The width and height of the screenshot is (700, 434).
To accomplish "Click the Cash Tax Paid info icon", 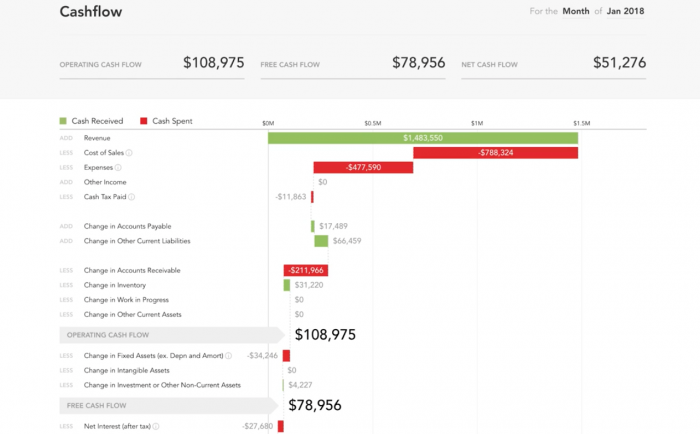I will click(x=131, y=197).
